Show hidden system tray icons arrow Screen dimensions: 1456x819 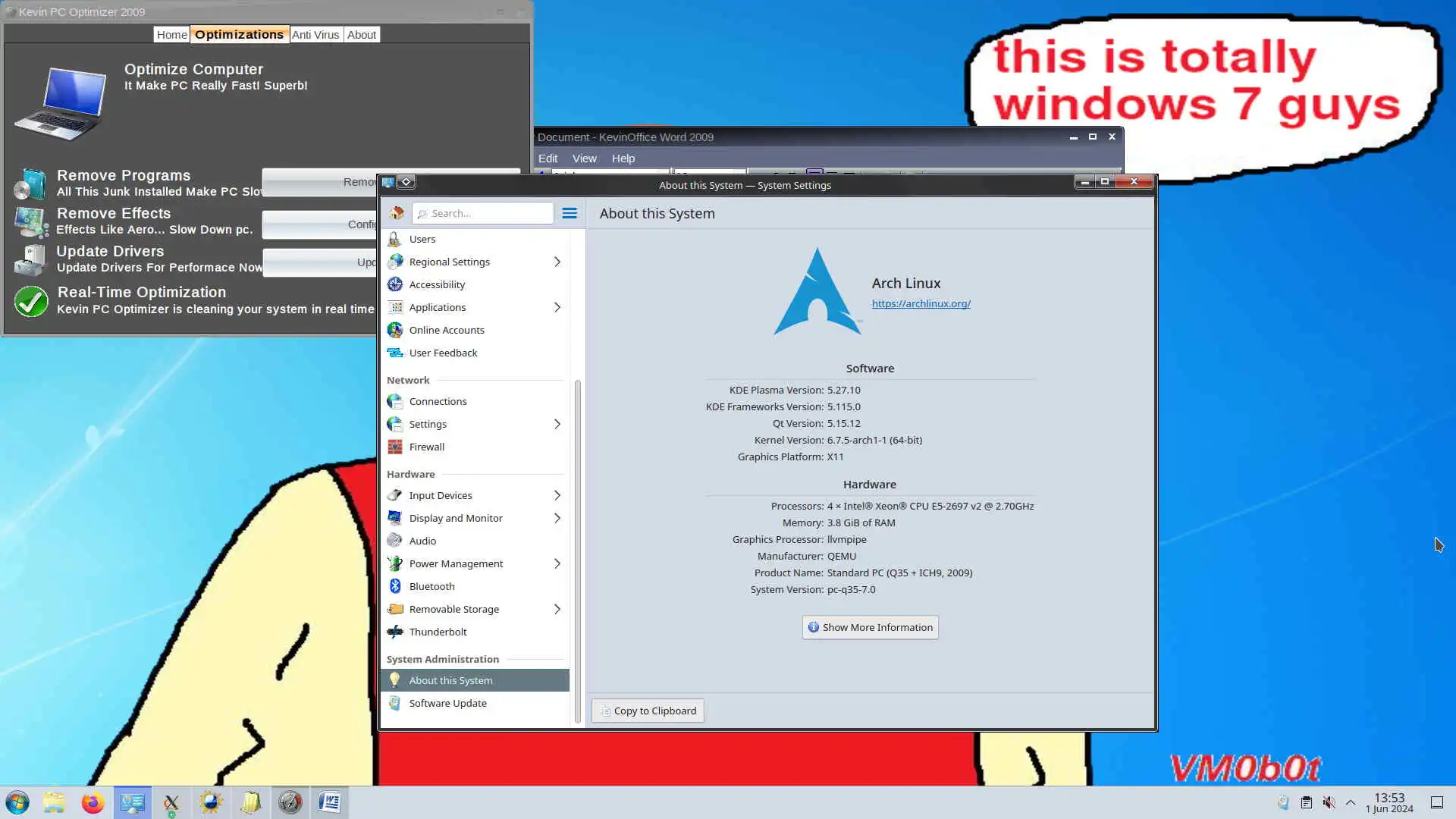tap(1351, 802)
